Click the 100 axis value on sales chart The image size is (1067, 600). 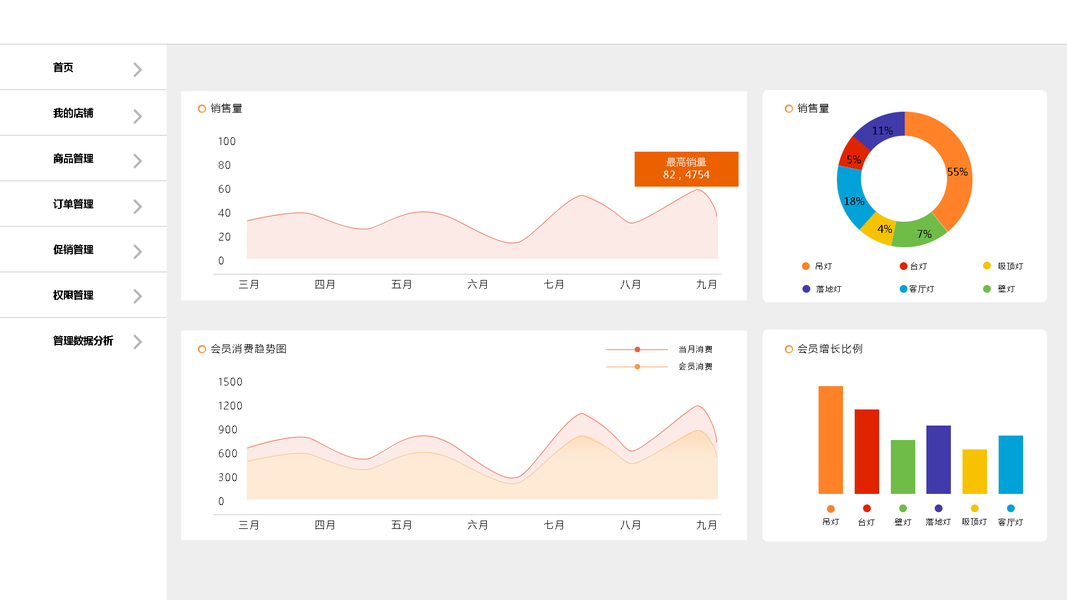[x=227, y=141]
